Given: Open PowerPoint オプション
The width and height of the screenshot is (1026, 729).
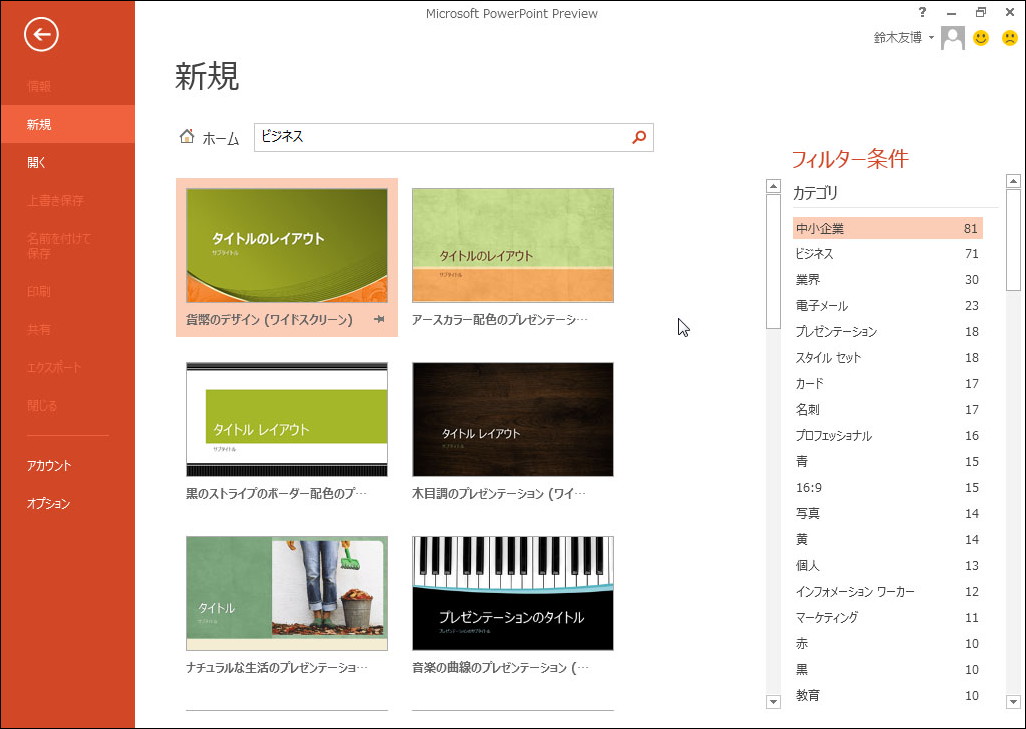Looking at the screenshot, I should click(48, 503).
